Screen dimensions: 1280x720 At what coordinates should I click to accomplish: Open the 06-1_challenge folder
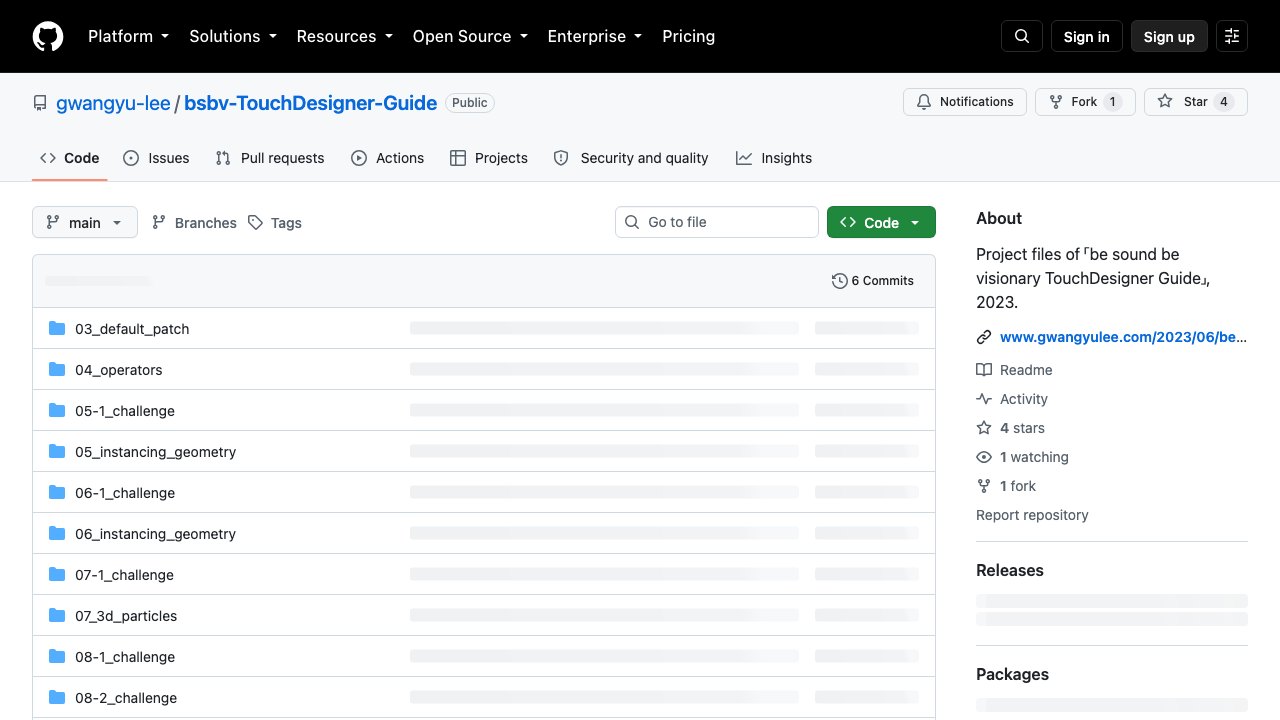pos(125,493)
